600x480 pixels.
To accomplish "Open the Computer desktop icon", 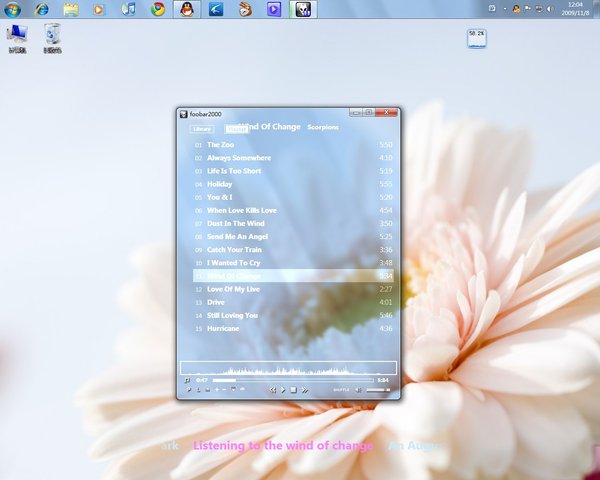I will 17,38.
